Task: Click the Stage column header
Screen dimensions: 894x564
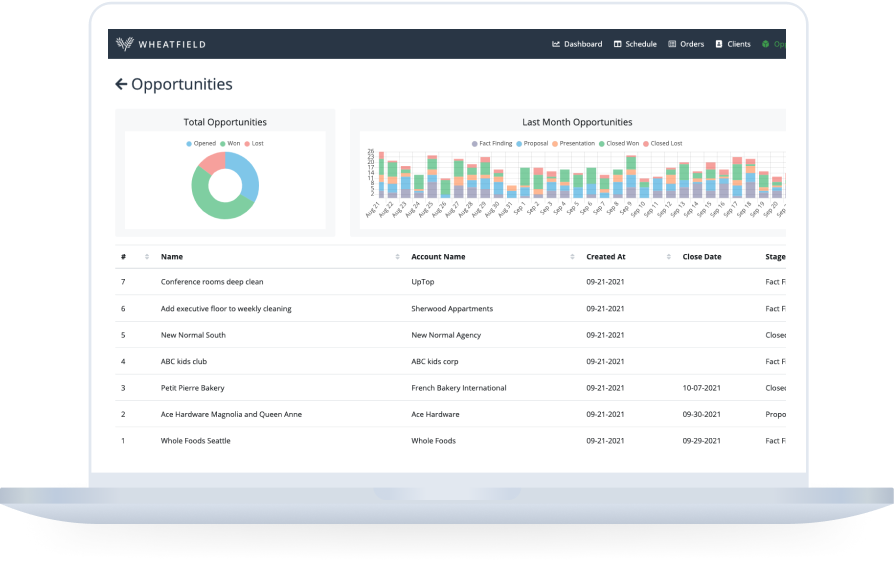Action: tap(775, 257)
